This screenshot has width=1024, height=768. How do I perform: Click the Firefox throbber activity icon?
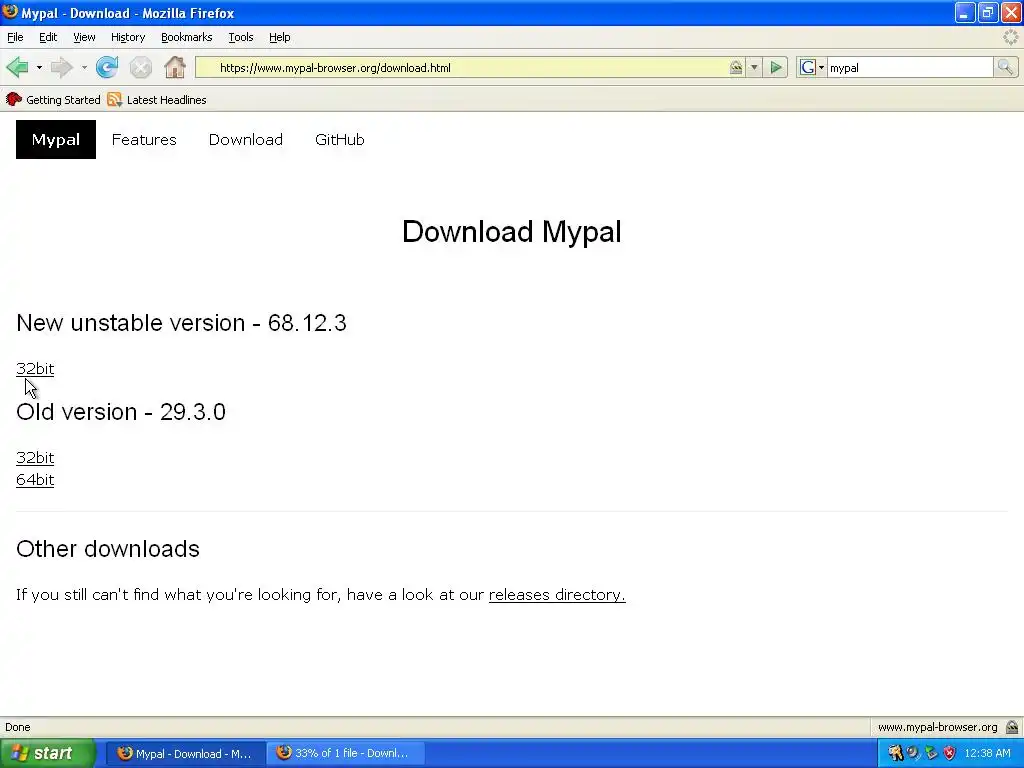(x=1010, y=37)
